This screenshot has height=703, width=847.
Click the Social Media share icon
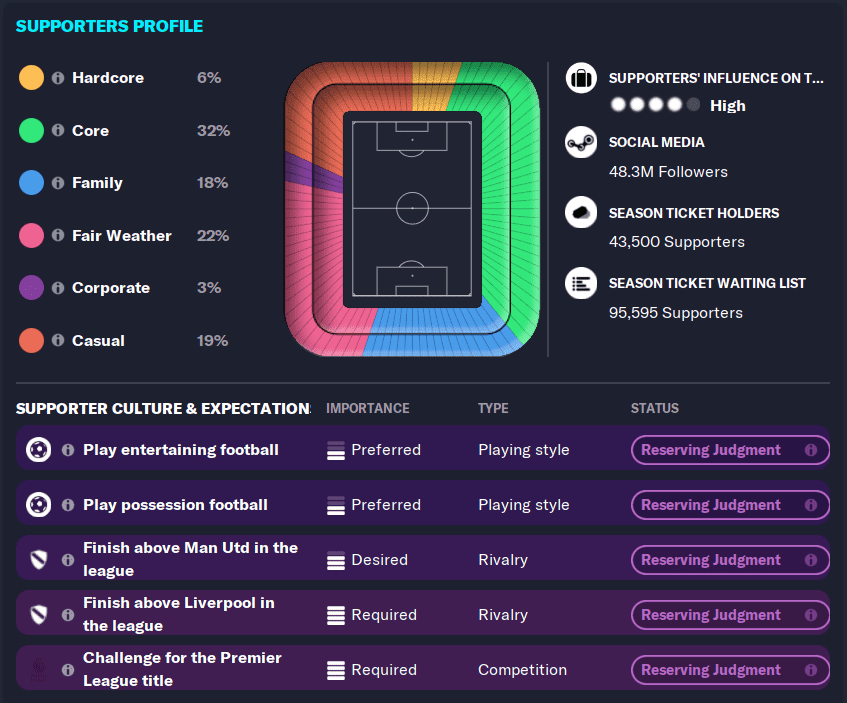coord(581,143)
